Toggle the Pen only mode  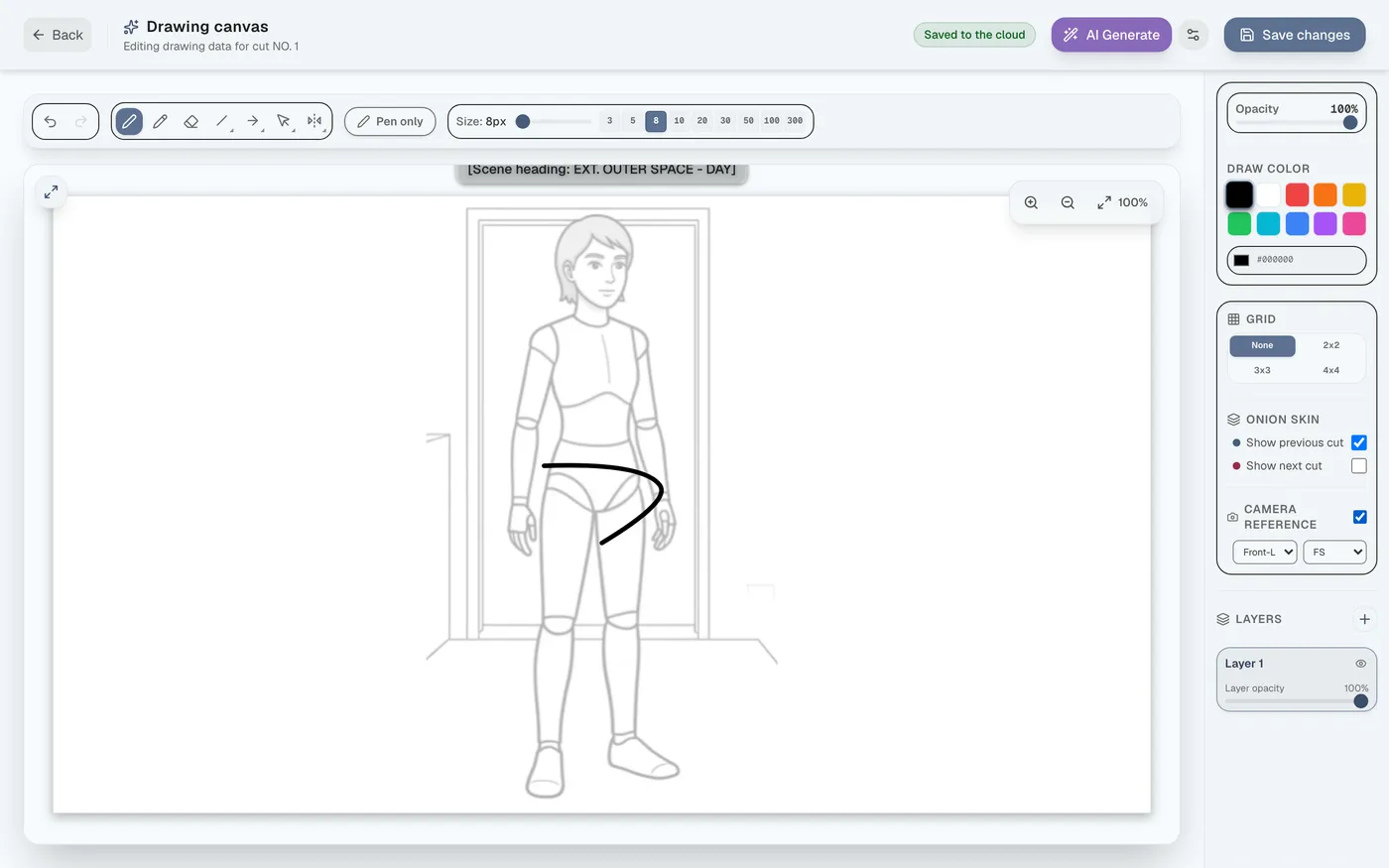coord(390,121)
